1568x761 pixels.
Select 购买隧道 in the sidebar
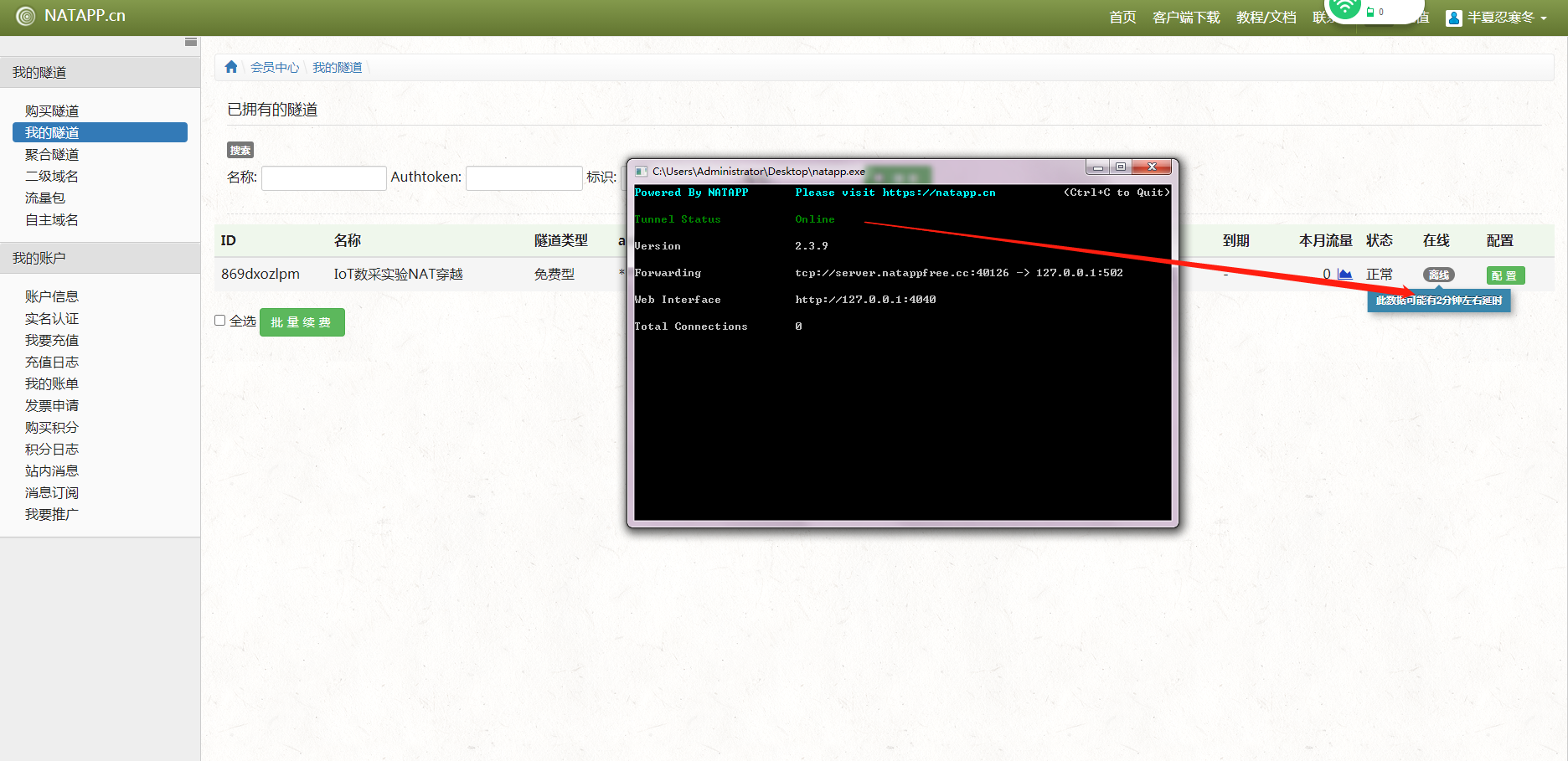click(x=52, y=111)
